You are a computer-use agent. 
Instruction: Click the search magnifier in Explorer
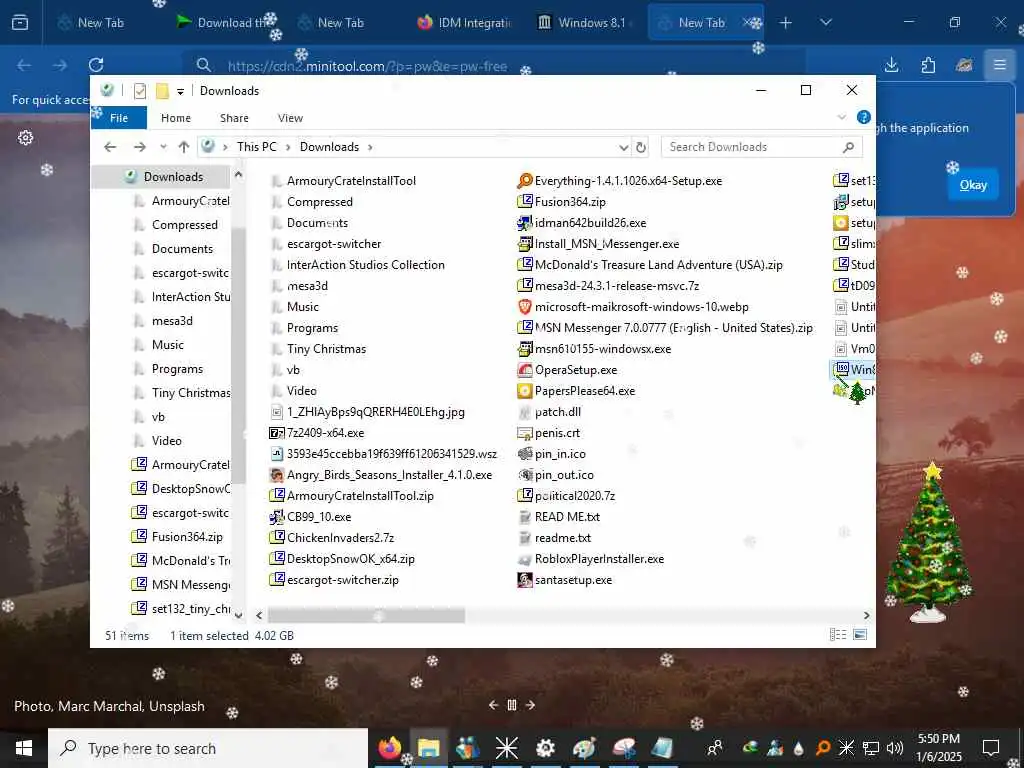pos(848,147)
